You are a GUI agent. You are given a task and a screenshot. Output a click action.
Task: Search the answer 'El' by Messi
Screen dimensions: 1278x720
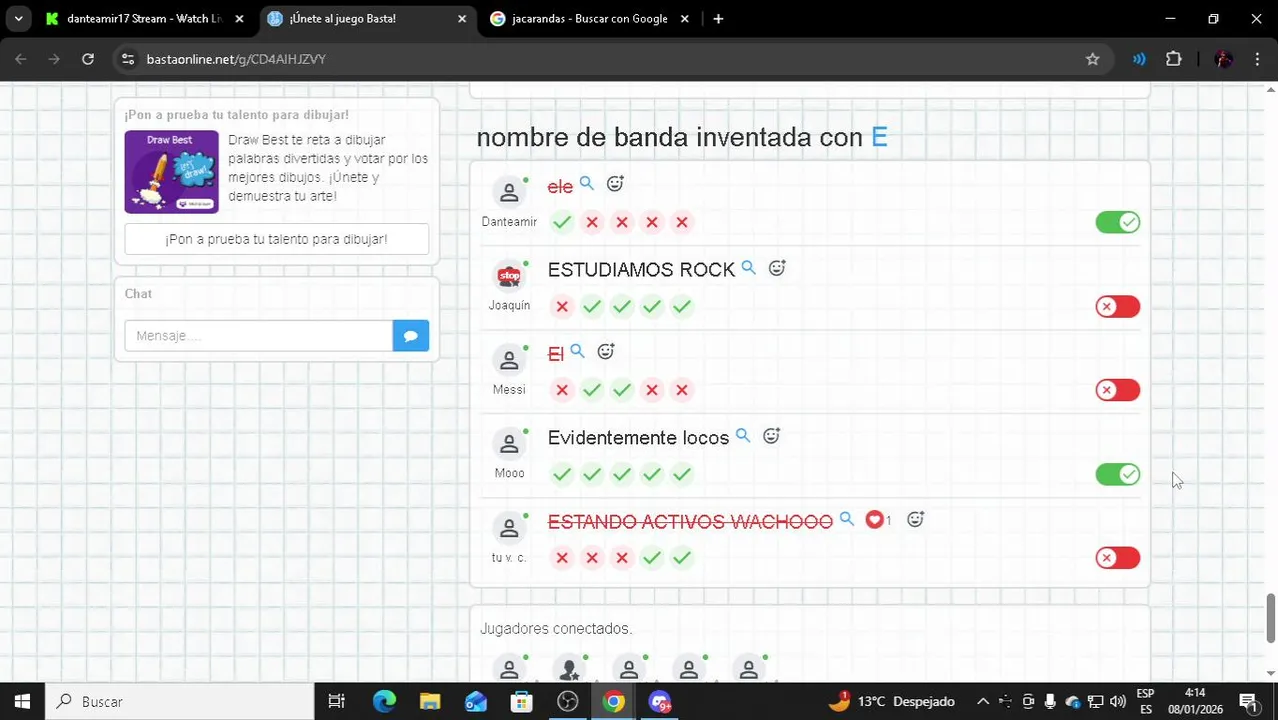tap(577, 352)
